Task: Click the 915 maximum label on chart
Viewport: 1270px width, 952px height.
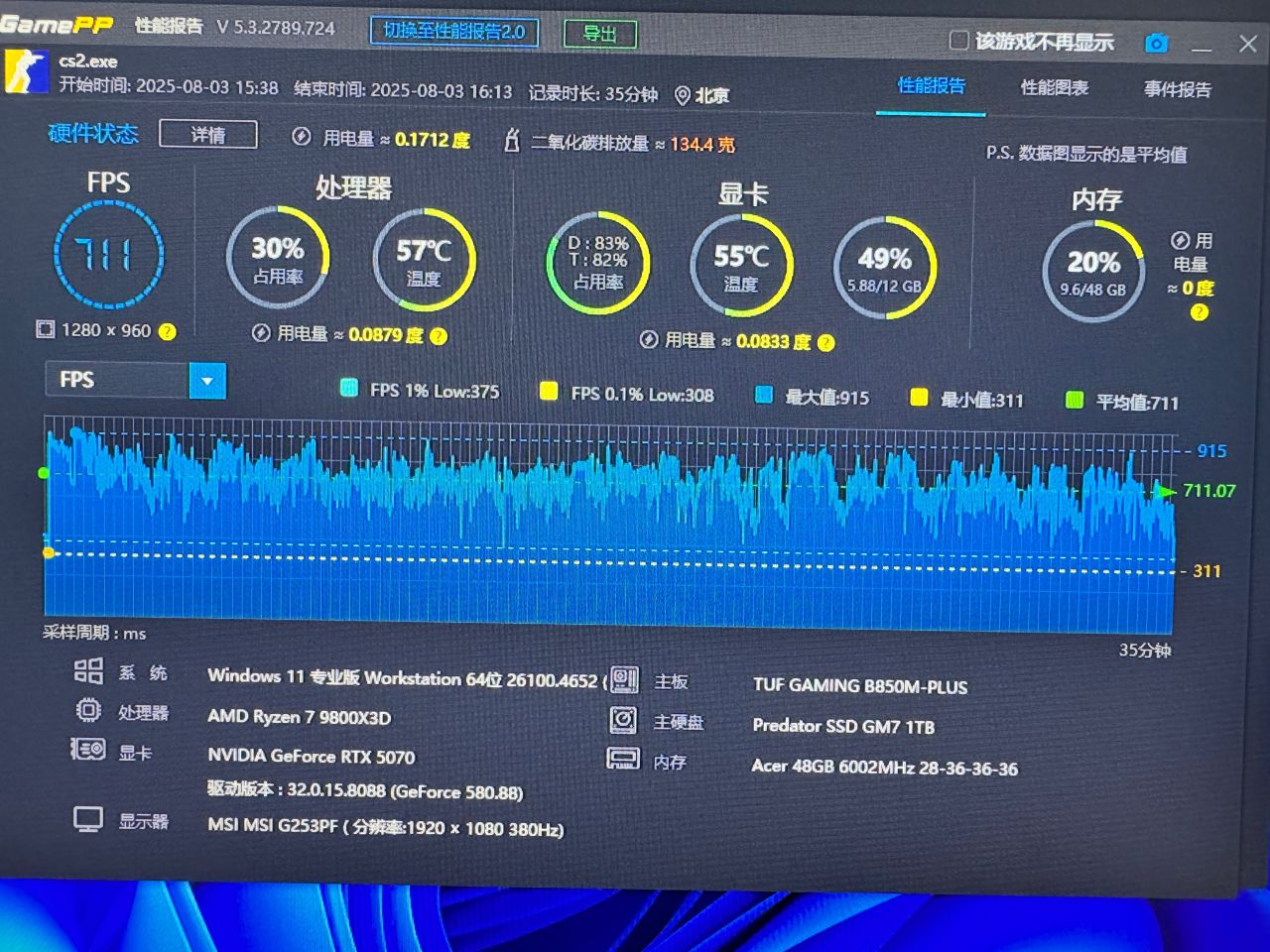Action: tap(1211, 451)
